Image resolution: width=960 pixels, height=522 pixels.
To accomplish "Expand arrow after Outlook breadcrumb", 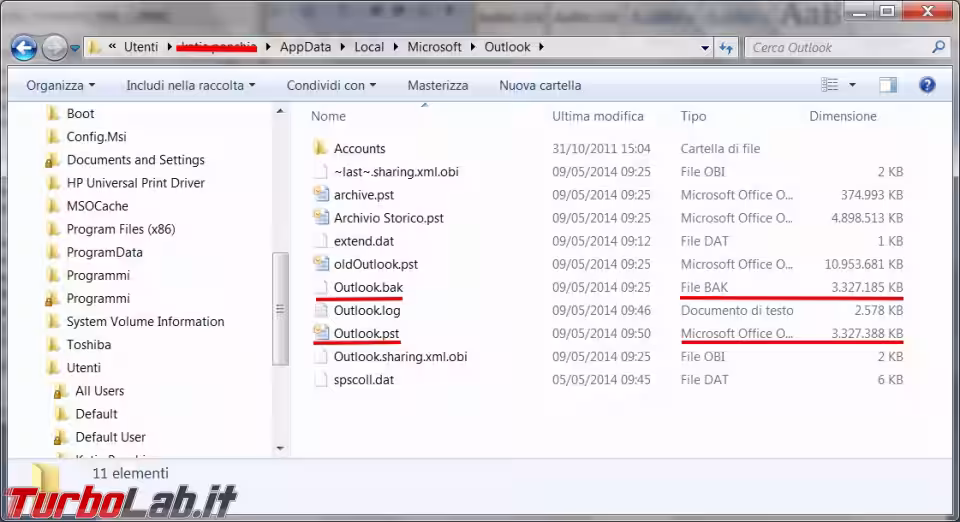I will (x=541, y=47).
